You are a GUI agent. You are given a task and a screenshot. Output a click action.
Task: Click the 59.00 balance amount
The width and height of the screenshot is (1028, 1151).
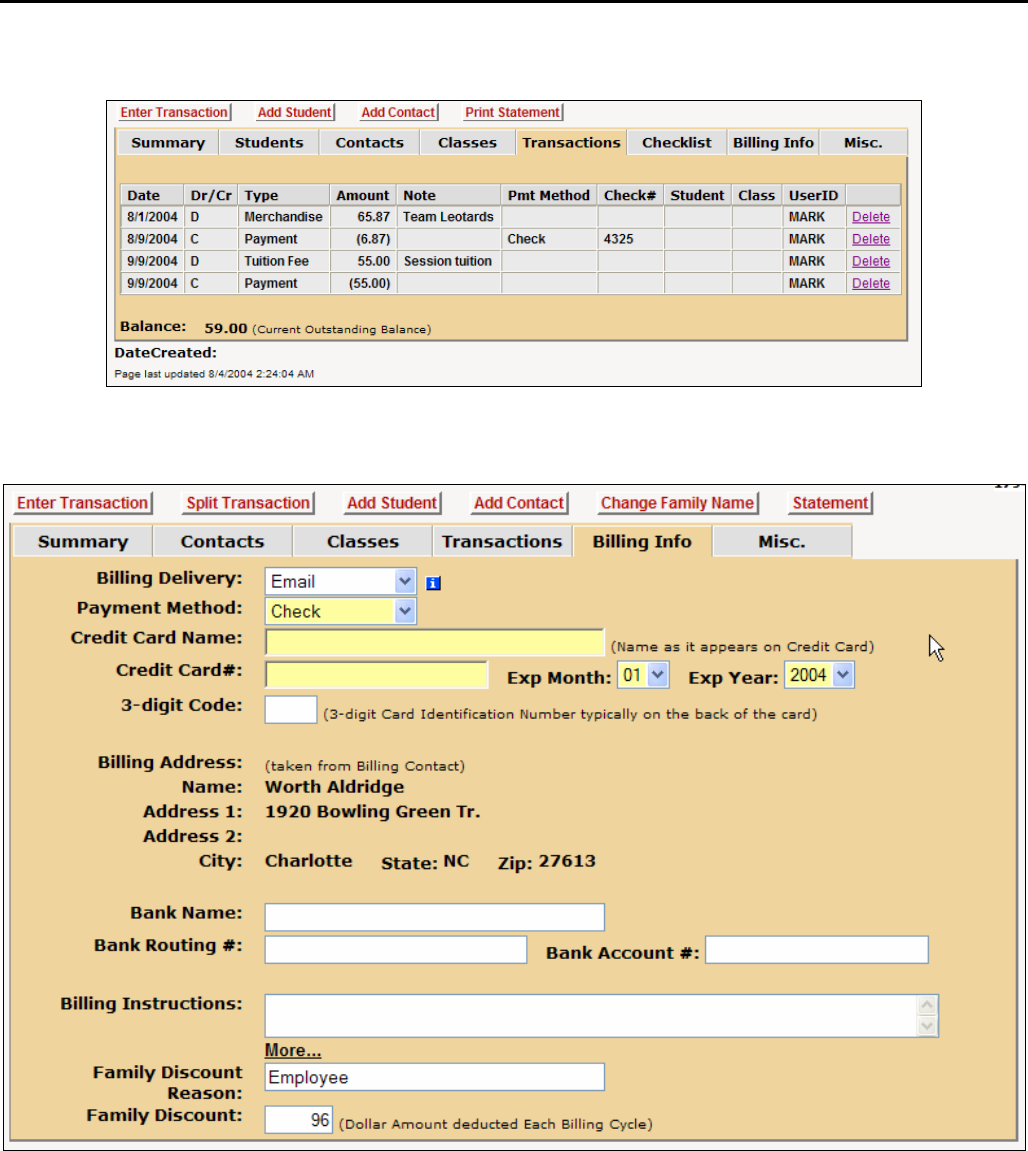(x=225, y=328)
